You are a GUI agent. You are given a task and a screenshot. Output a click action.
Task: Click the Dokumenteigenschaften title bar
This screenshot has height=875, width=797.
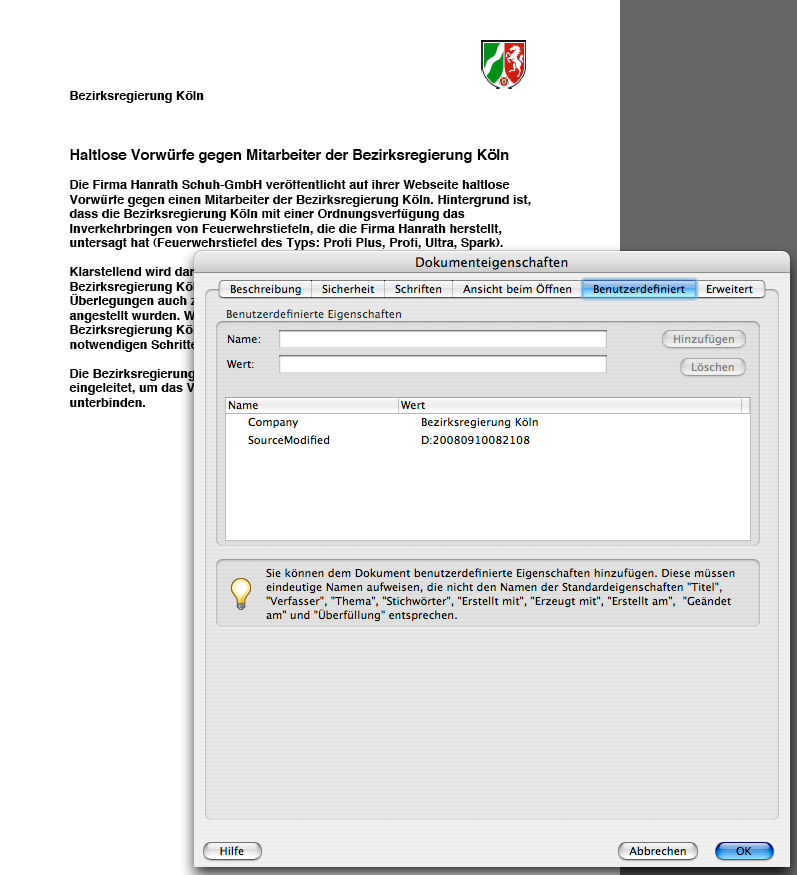coord(491,262)
